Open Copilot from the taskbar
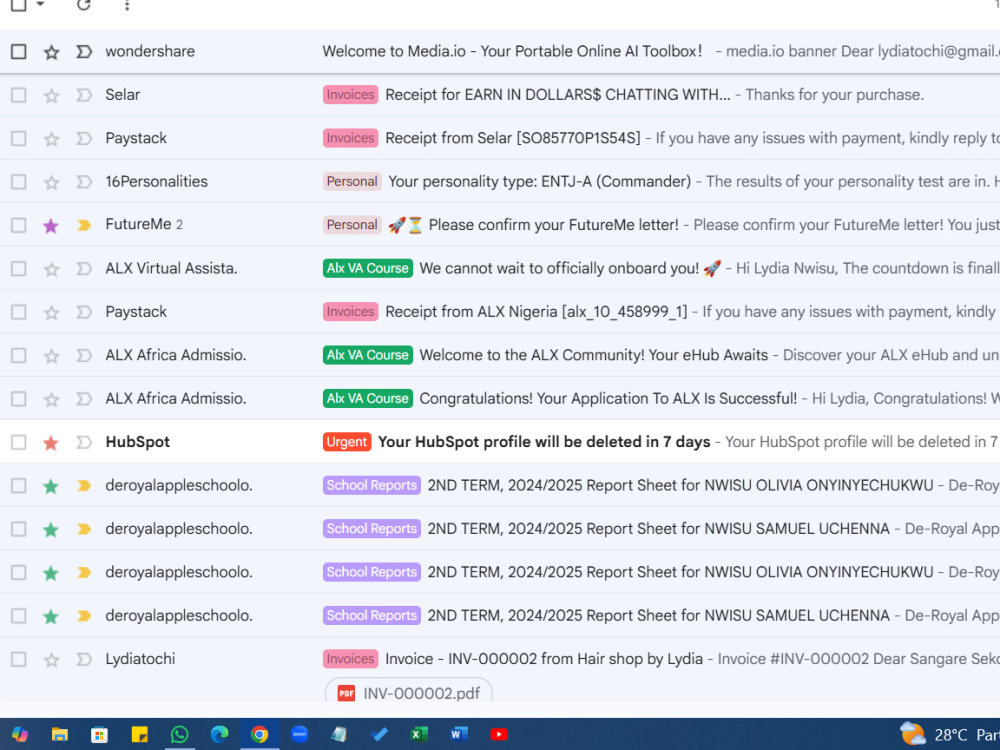Viewport: 1000px width, 750px height. coord(20,735)
